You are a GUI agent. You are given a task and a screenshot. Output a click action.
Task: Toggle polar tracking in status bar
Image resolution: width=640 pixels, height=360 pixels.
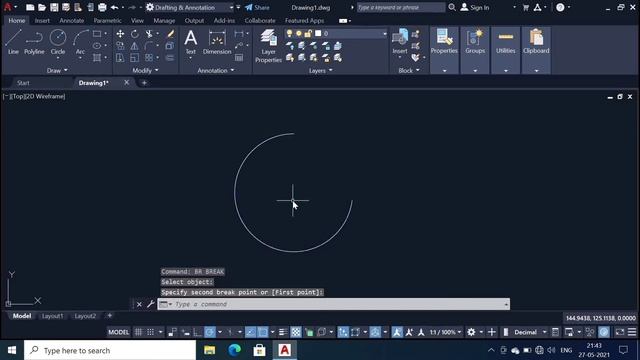[210, 332]
